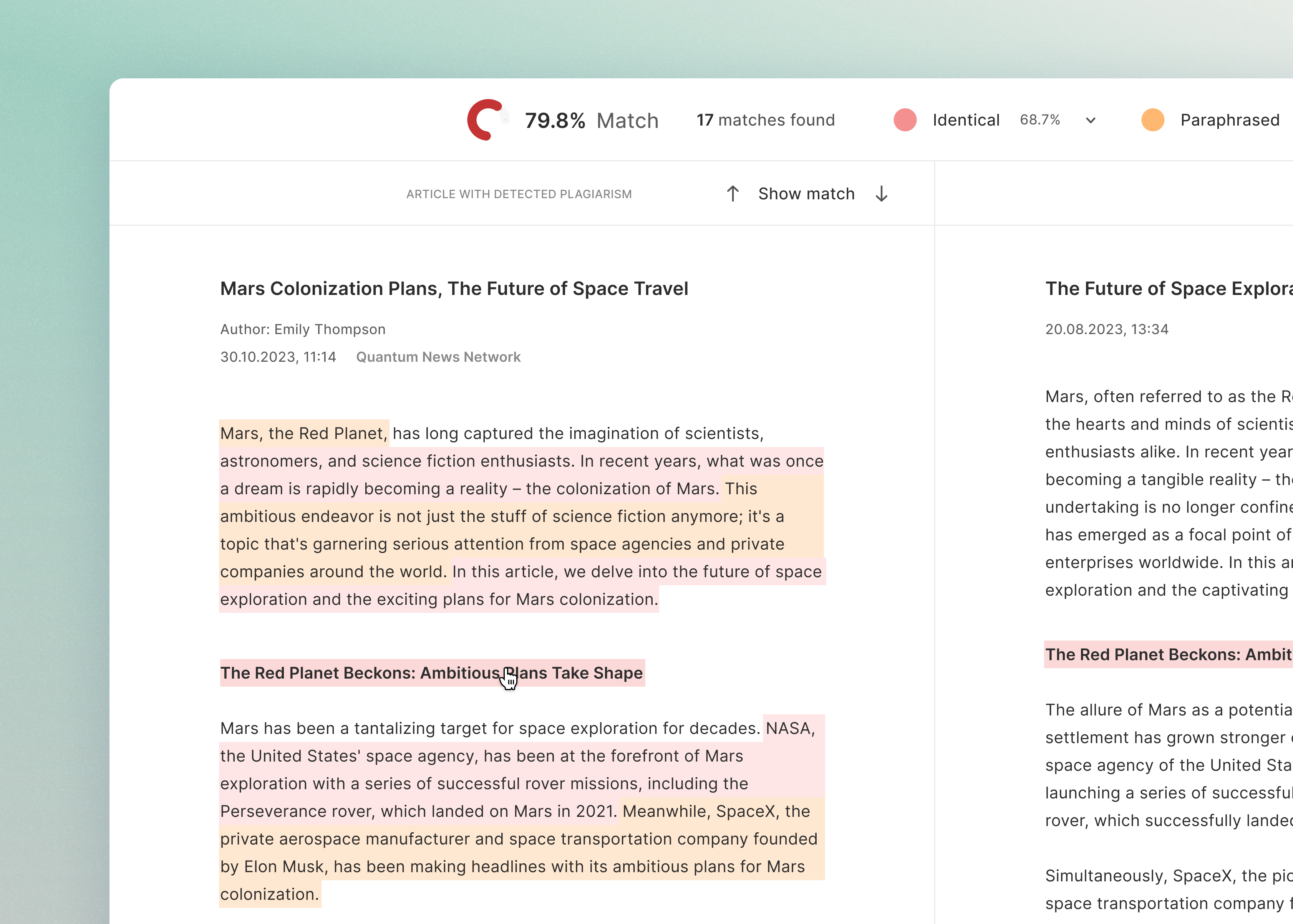The image size is (1293, 924).
Task: Click highlighted heading 'The Red Planet Beckons' in left article
Action: [x=432, y=673]
